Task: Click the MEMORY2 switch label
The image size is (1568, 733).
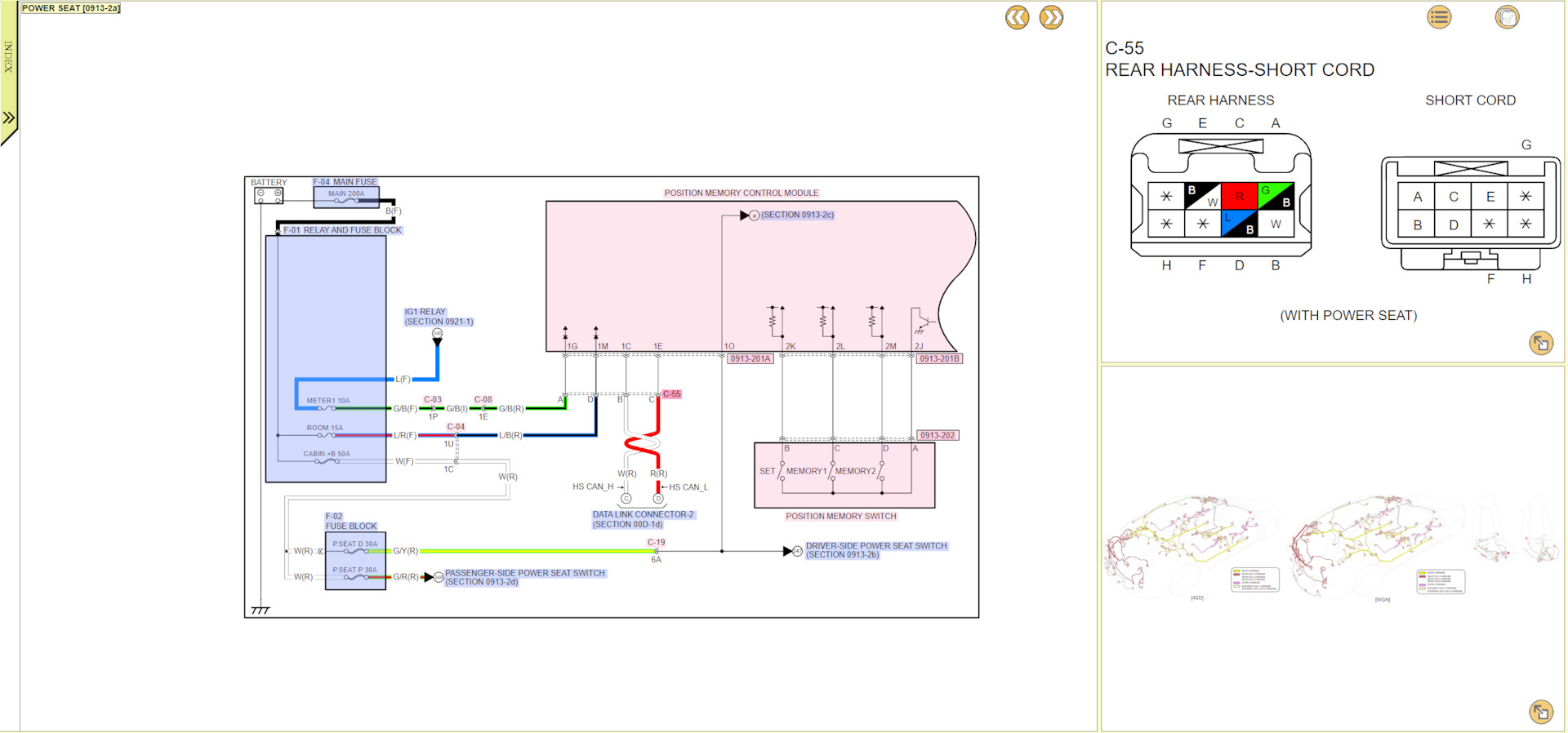Action: coord(855,471)
